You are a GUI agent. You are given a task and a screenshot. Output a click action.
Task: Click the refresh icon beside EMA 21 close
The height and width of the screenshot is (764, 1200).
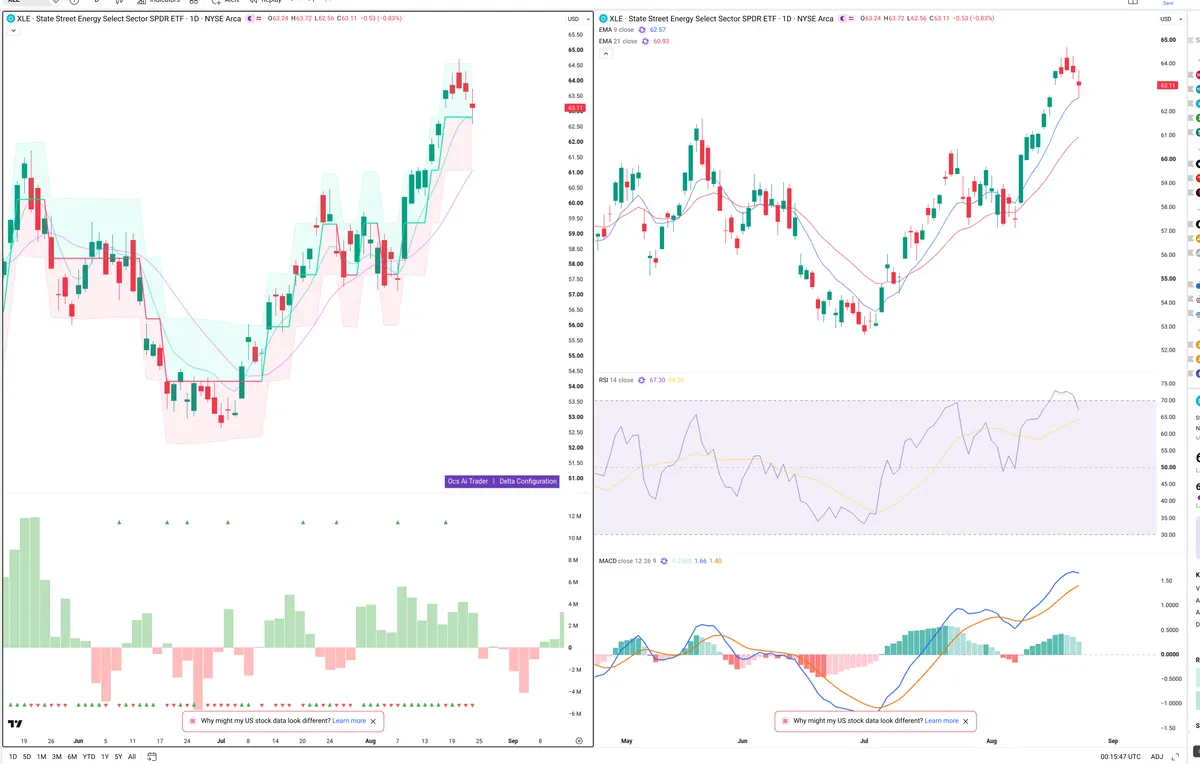[x=644, y=41]
